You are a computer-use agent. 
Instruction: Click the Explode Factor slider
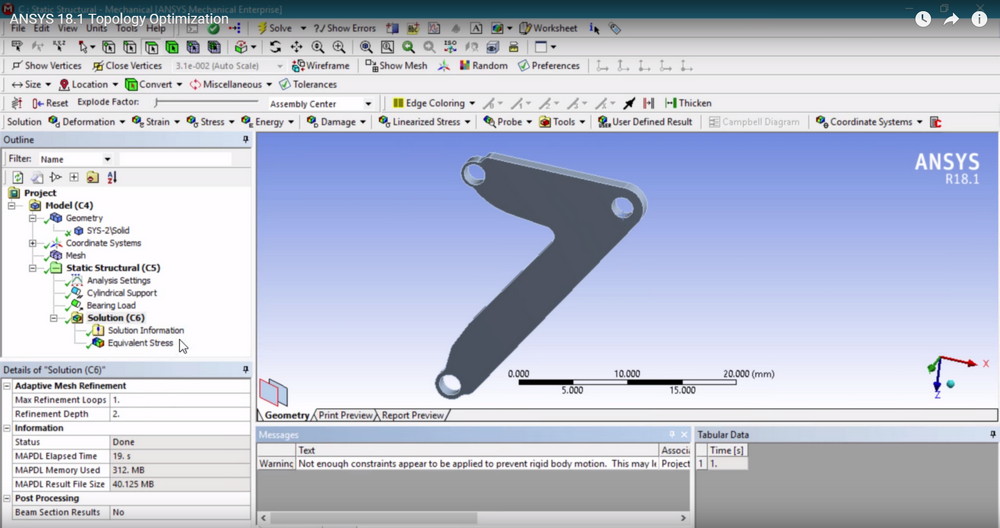207,102
